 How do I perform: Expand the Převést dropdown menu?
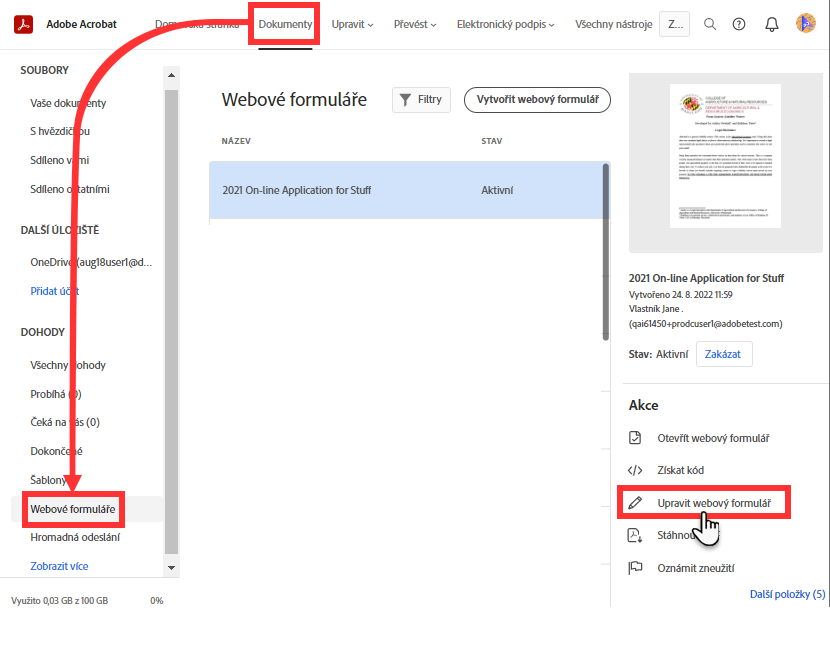click(x=415, y=24)
